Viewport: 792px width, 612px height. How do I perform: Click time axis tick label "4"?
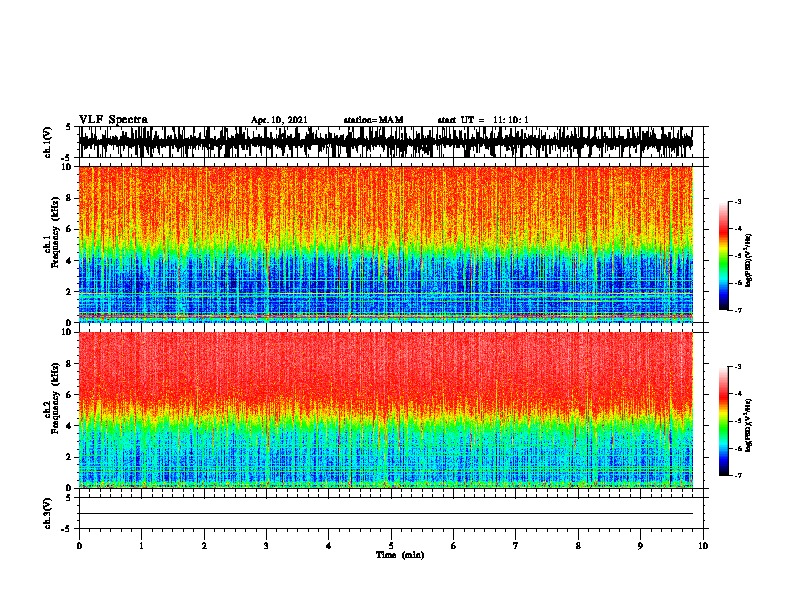329,546
